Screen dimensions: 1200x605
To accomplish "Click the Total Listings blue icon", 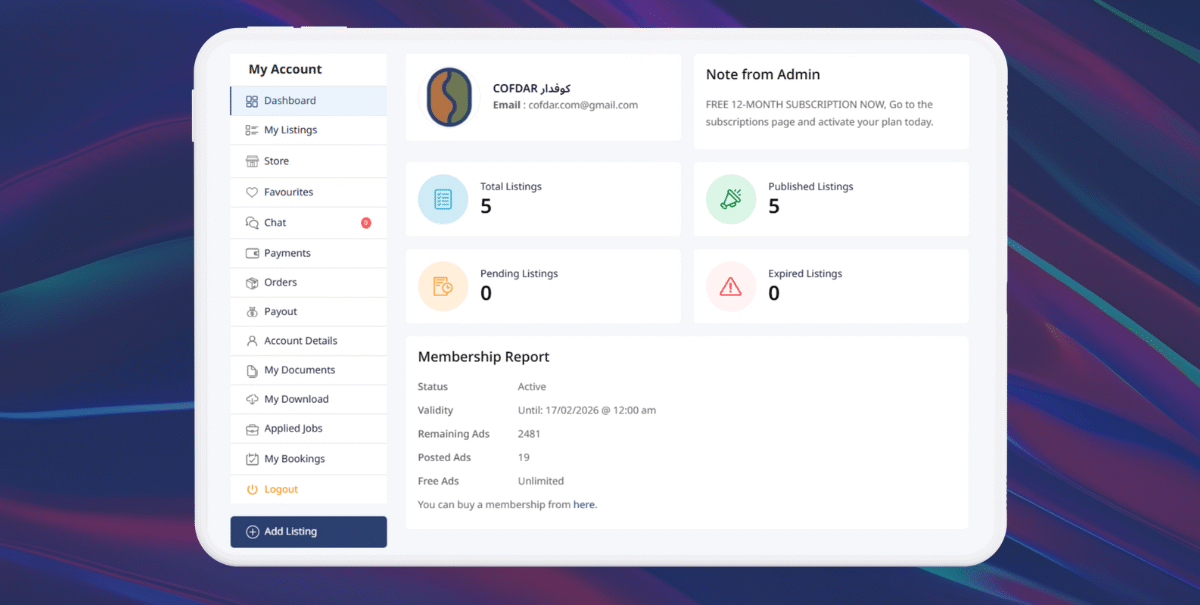I will coord(443,199).
